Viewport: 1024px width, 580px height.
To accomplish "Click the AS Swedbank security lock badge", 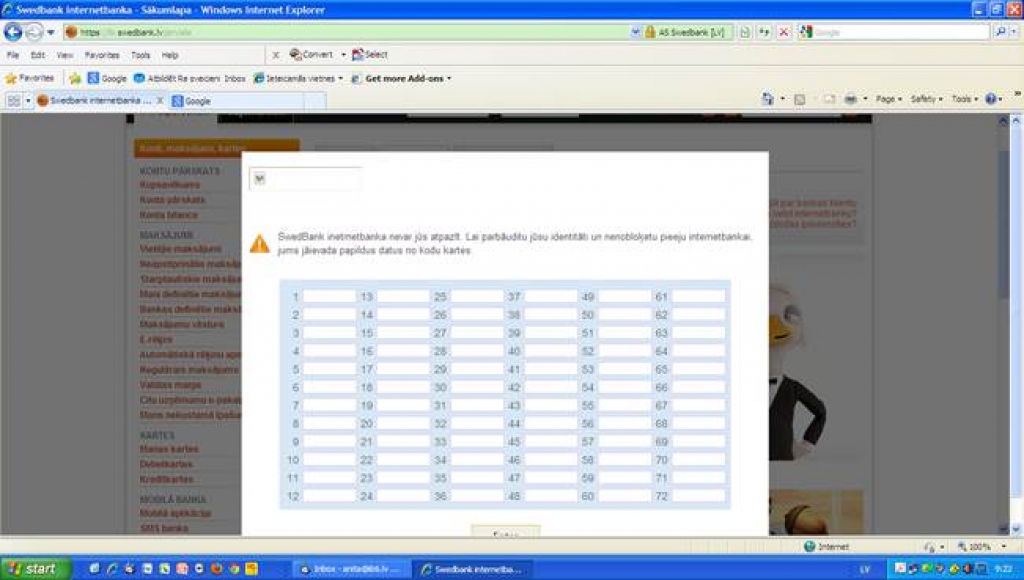I will pos(685,32).
